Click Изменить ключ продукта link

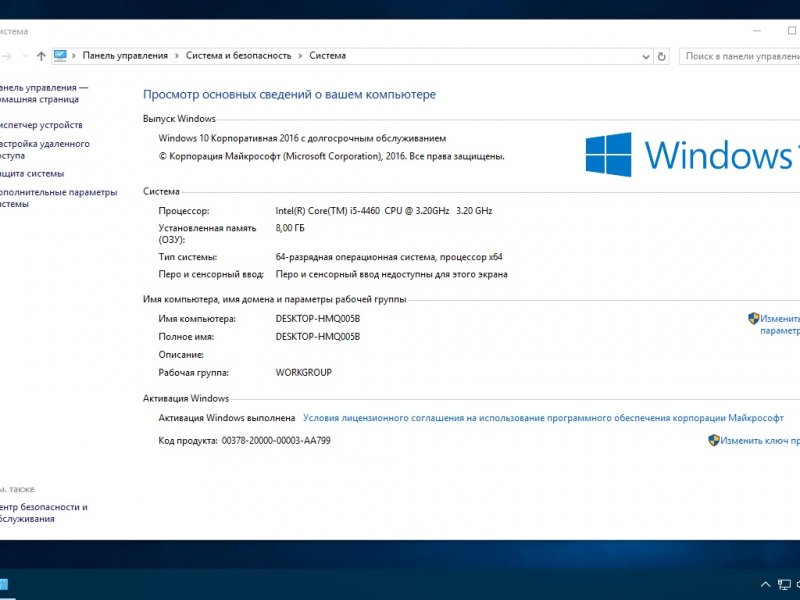point(760,440)
